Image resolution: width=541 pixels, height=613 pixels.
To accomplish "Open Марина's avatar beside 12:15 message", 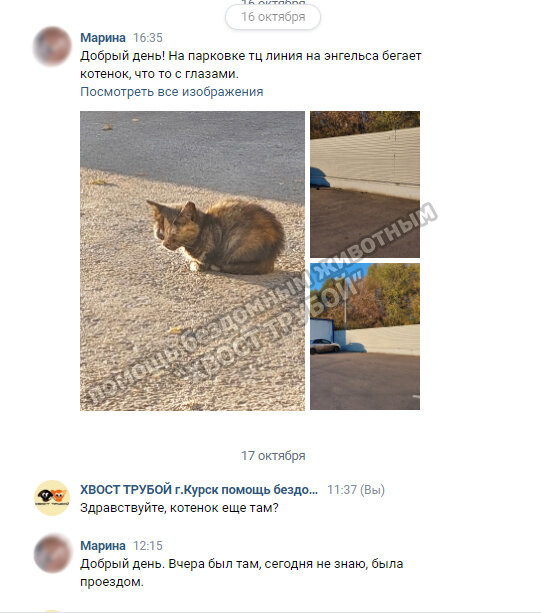I will coord(52,554).
